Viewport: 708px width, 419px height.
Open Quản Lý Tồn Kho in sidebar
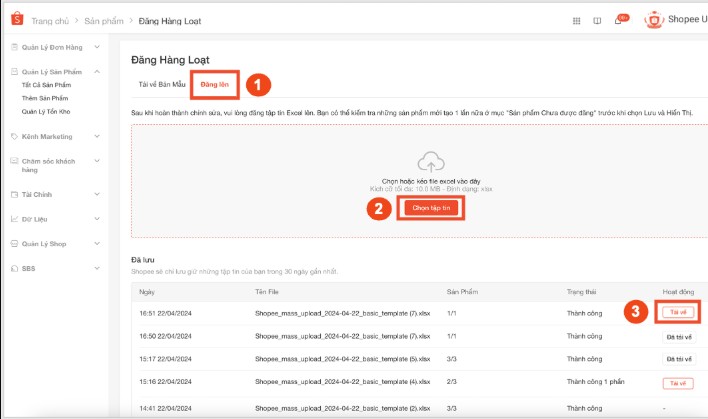(x=46, y=112)
